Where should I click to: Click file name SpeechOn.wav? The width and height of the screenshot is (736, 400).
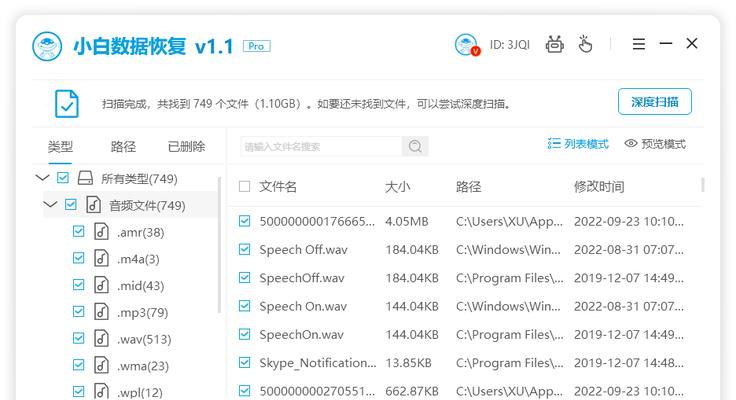tap(301, 334)
